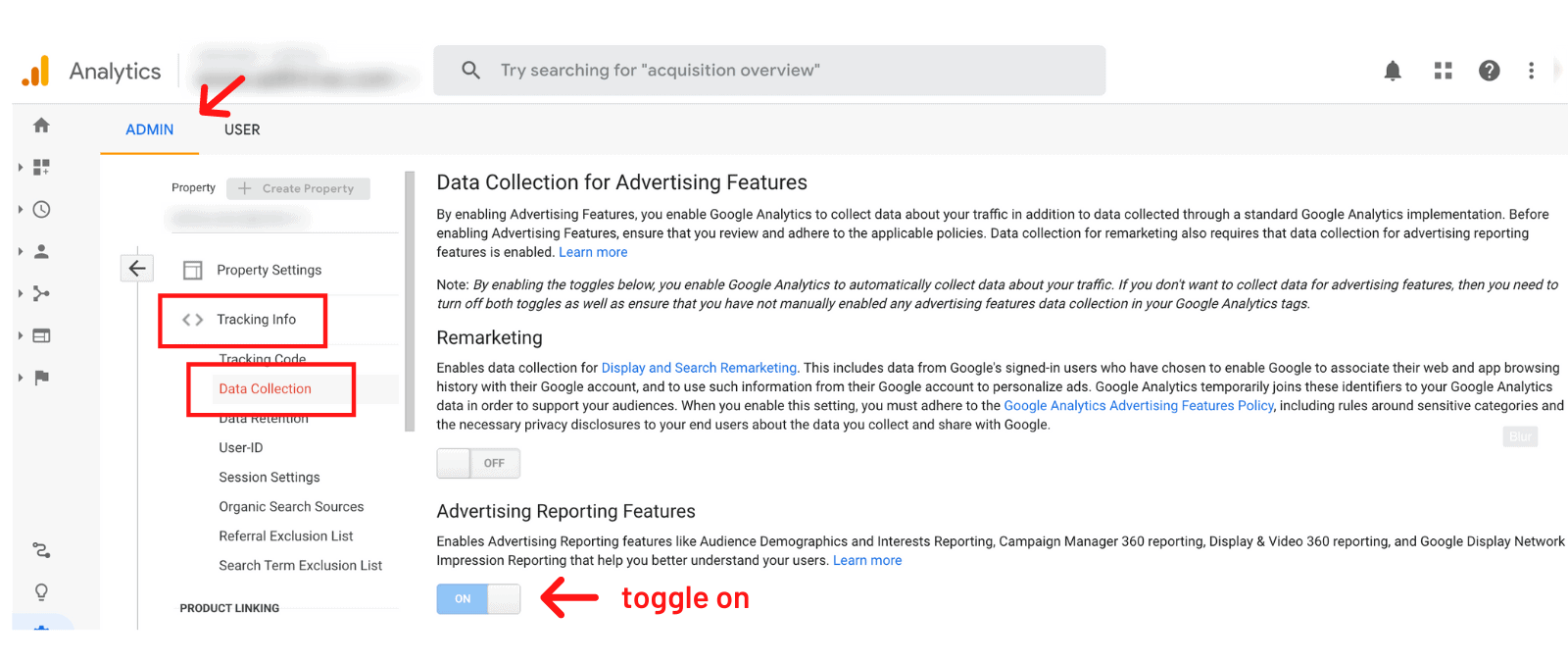Viewport: 1568px width, 662px height.
Task: Open the Google apps grid
Action: pos(1443,71)
